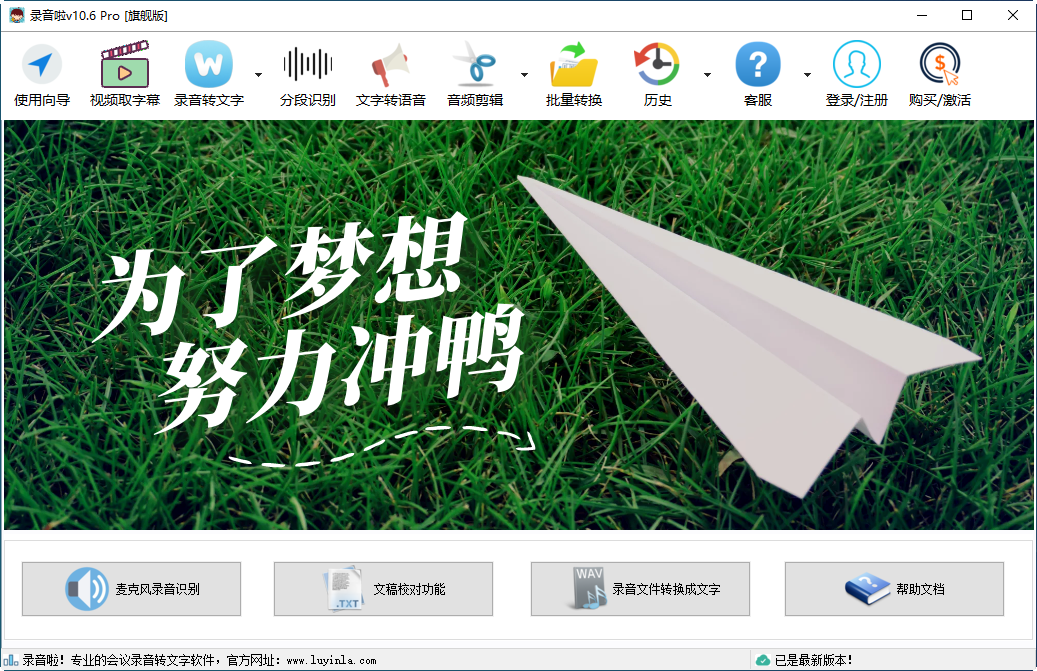Open the 使用向导 usage guide icon
The height and width of the screenshot is (671, 1037).
click(x=42, y=74)
